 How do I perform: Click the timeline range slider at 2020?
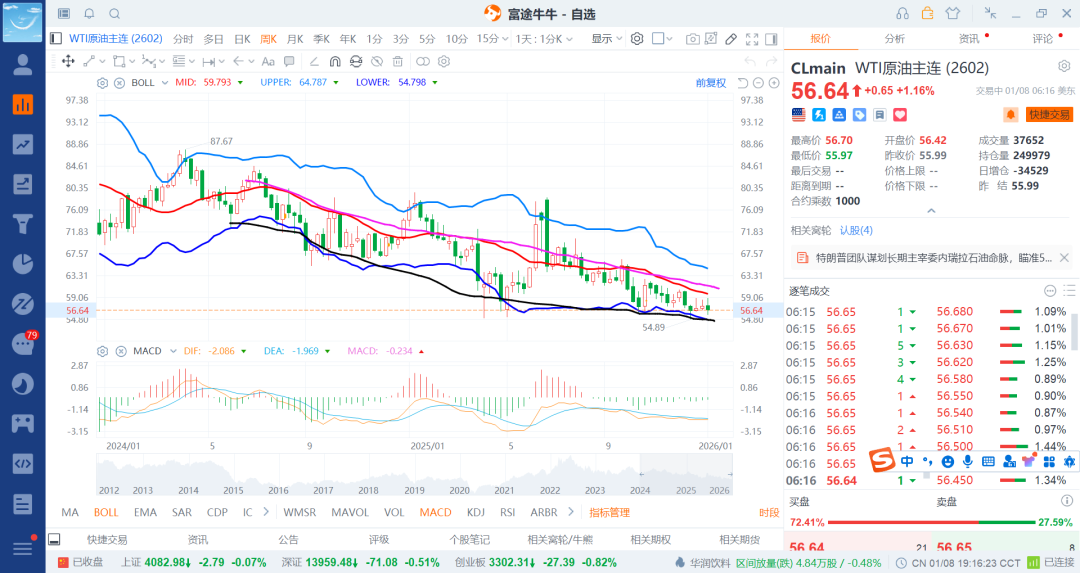point(459,490)
